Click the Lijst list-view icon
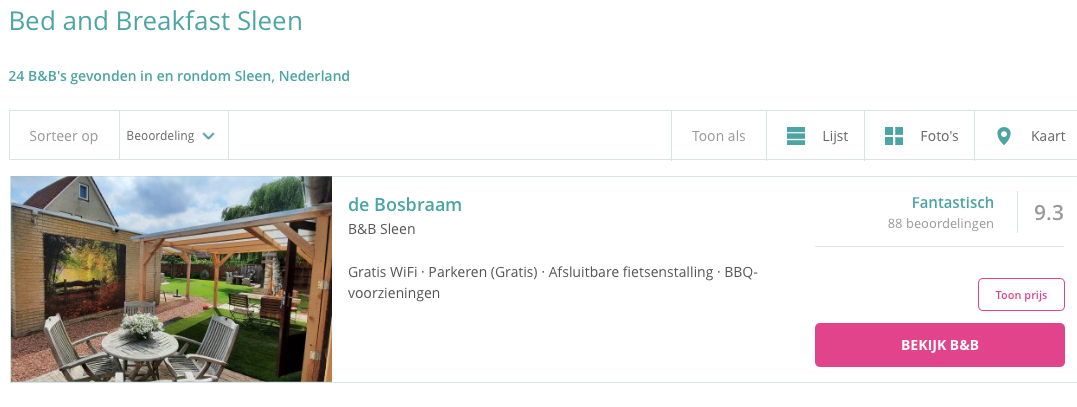1077x407 pixels. (796, 136)
